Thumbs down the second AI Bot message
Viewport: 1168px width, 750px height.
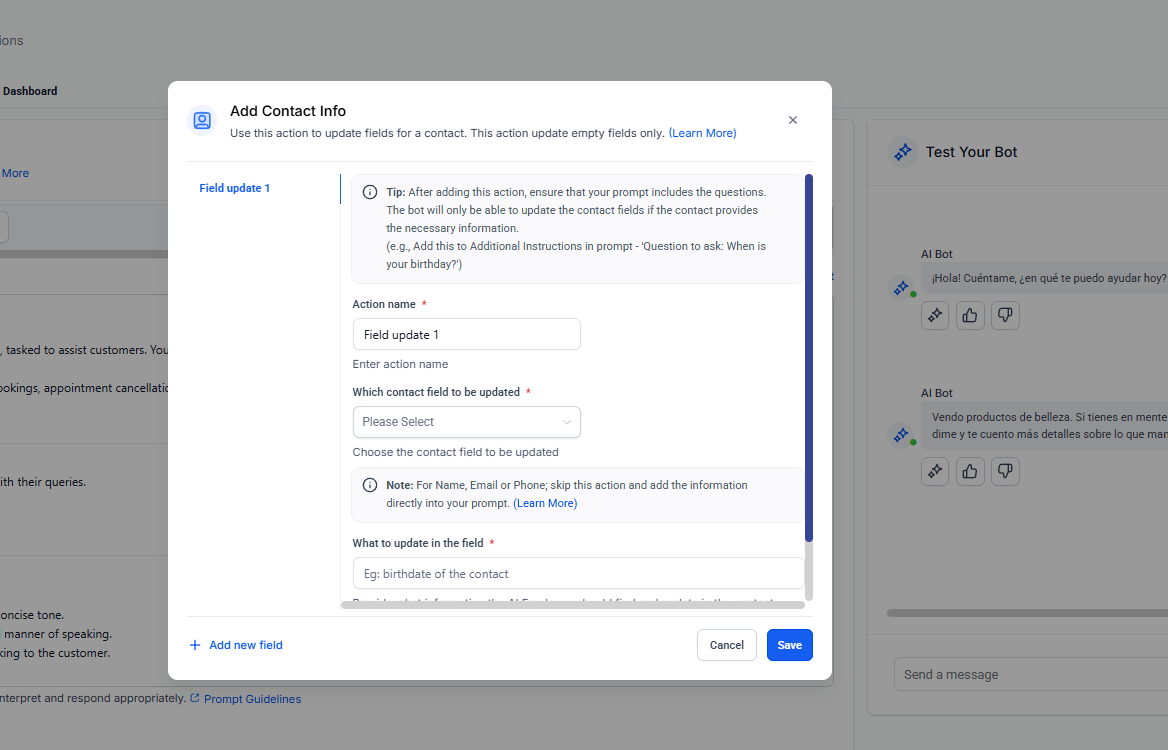[x=1005, y=471]
